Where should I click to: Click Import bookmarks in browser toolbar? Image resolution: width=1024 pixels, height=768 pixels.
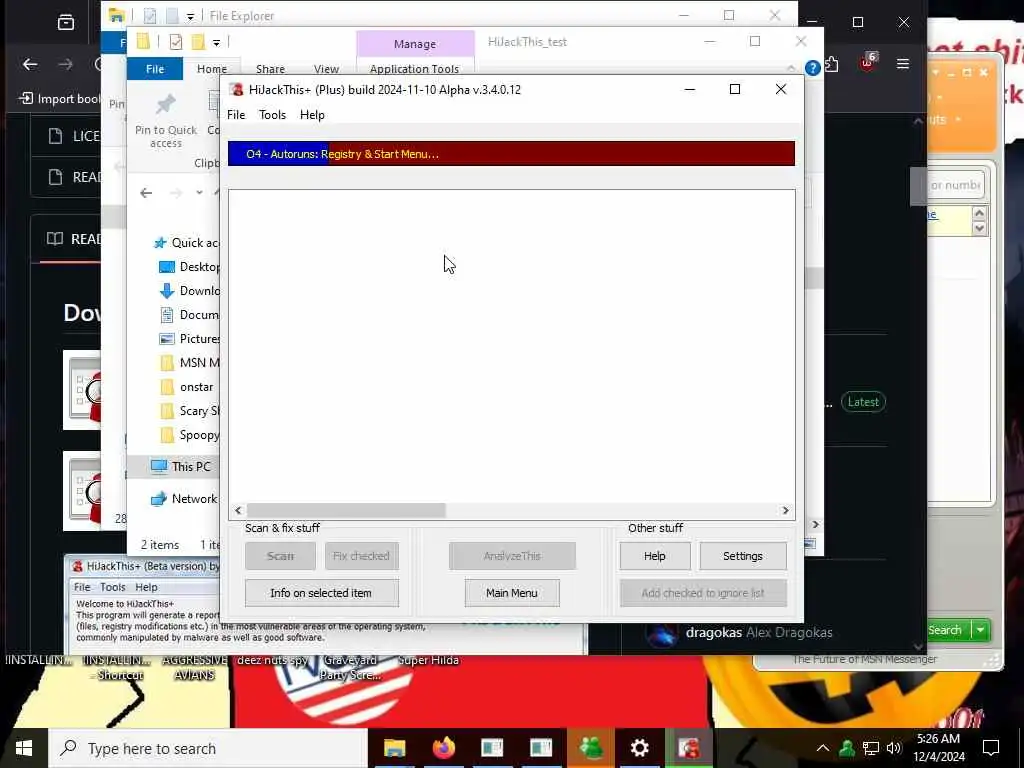point(60,99)
